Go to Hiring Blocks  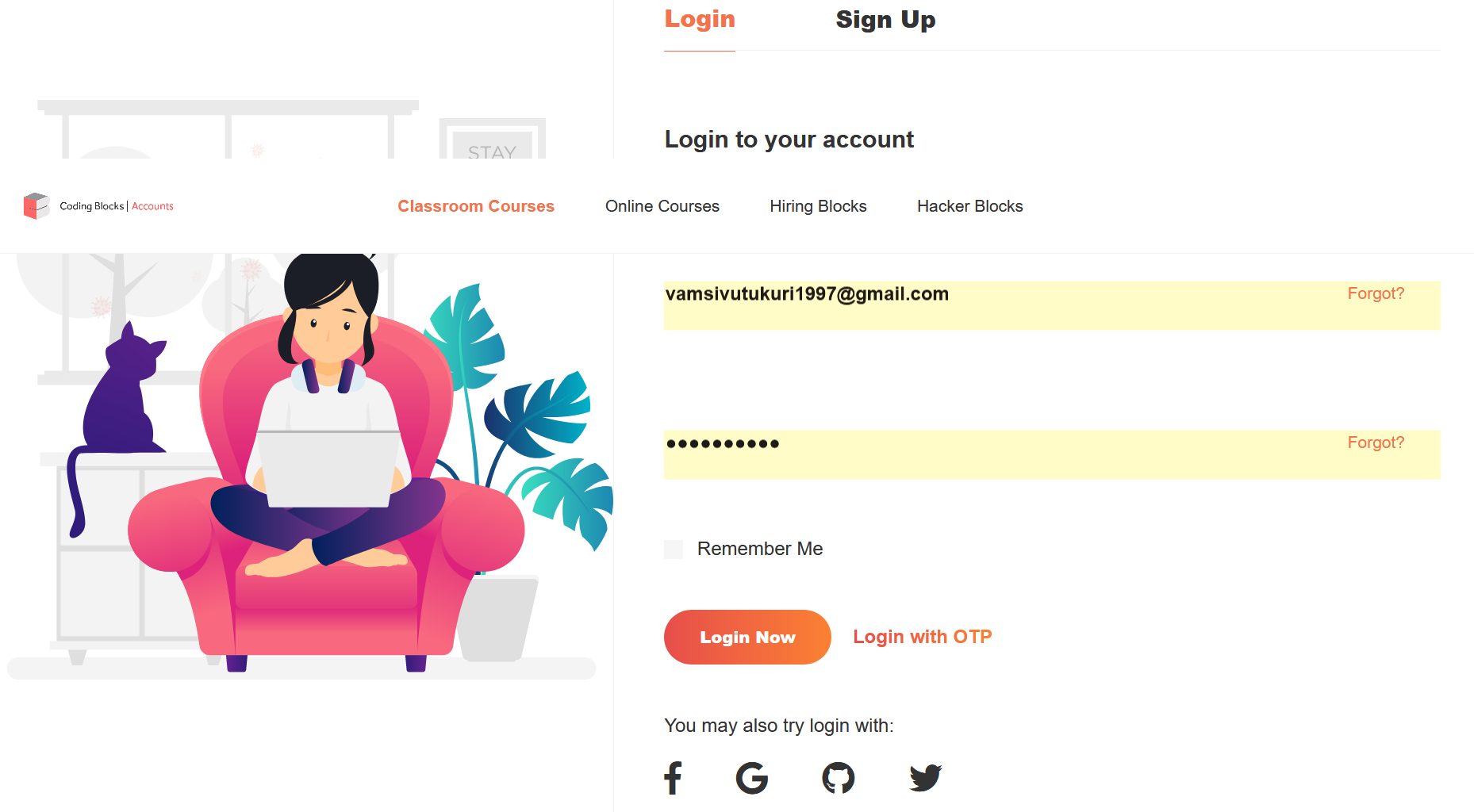pos(818,206)
